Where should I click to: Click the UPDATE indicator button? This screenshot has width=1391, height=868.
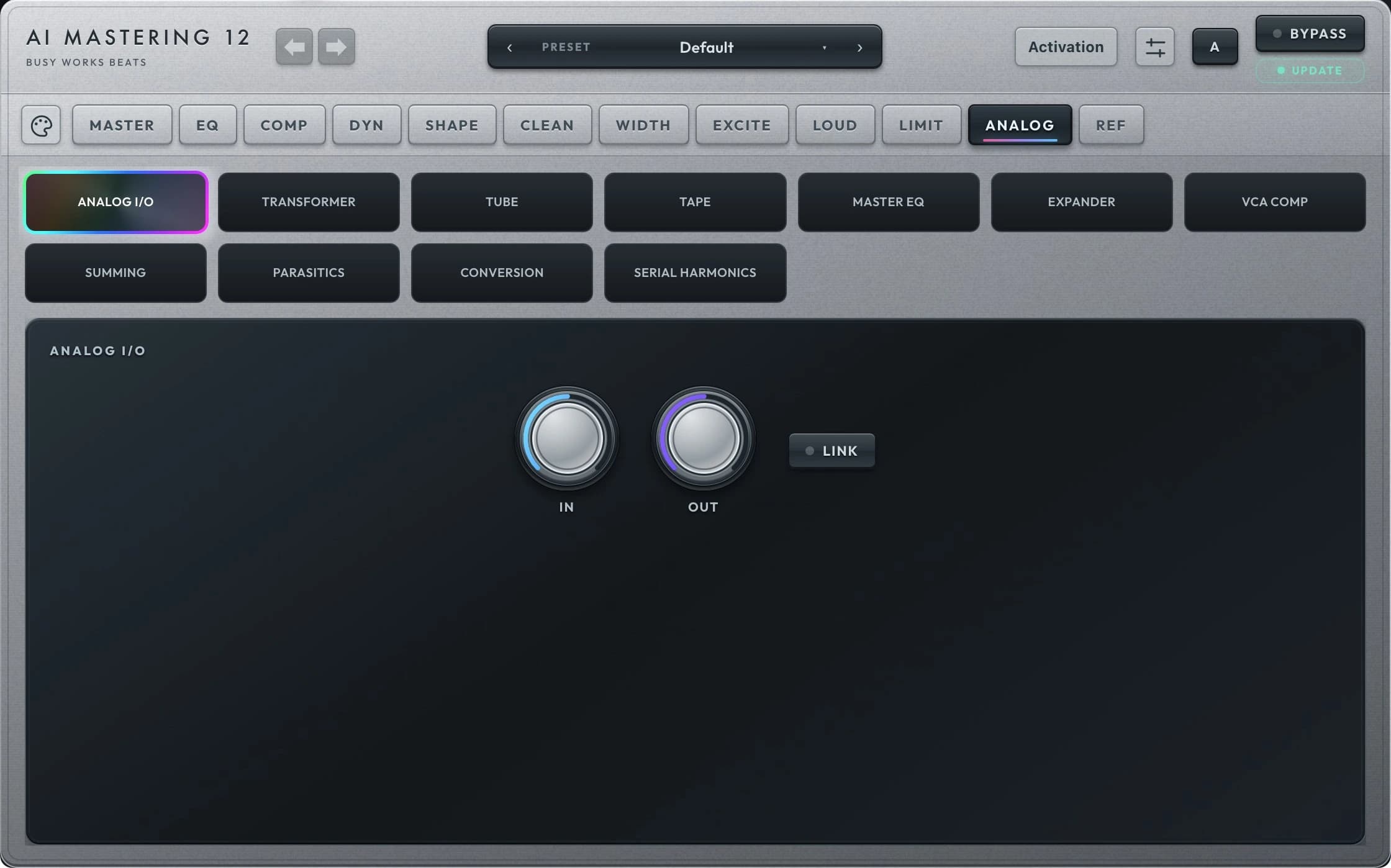(x=1310, y=71)
